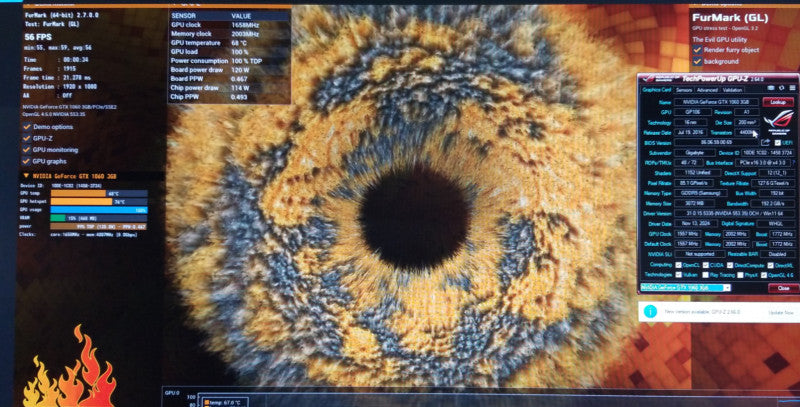This screenshot has width=800, height=407.
Task: Open GPU-Z screenshot camera icon
Action: [x=771, y=88]
